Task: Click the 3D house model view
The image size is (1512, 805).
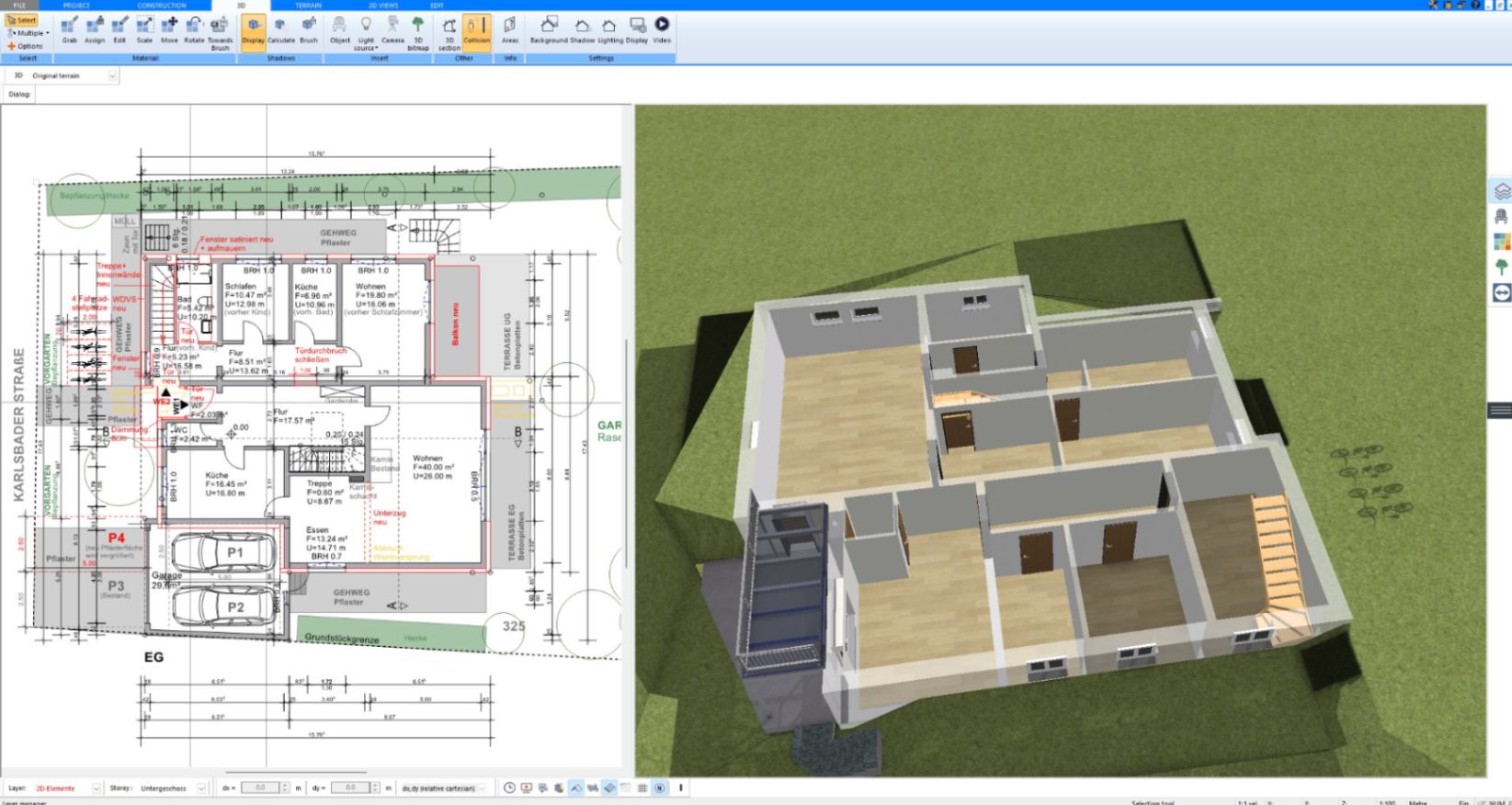Action: coord(1060,441)
